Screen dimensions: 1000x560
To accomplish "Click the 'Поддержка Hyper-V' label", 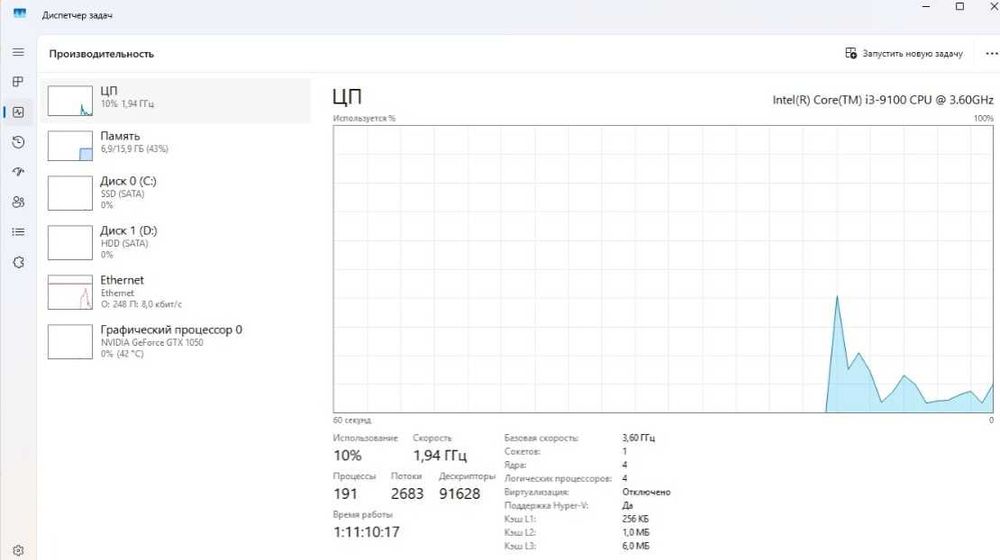I will click(x=546, y=505).
